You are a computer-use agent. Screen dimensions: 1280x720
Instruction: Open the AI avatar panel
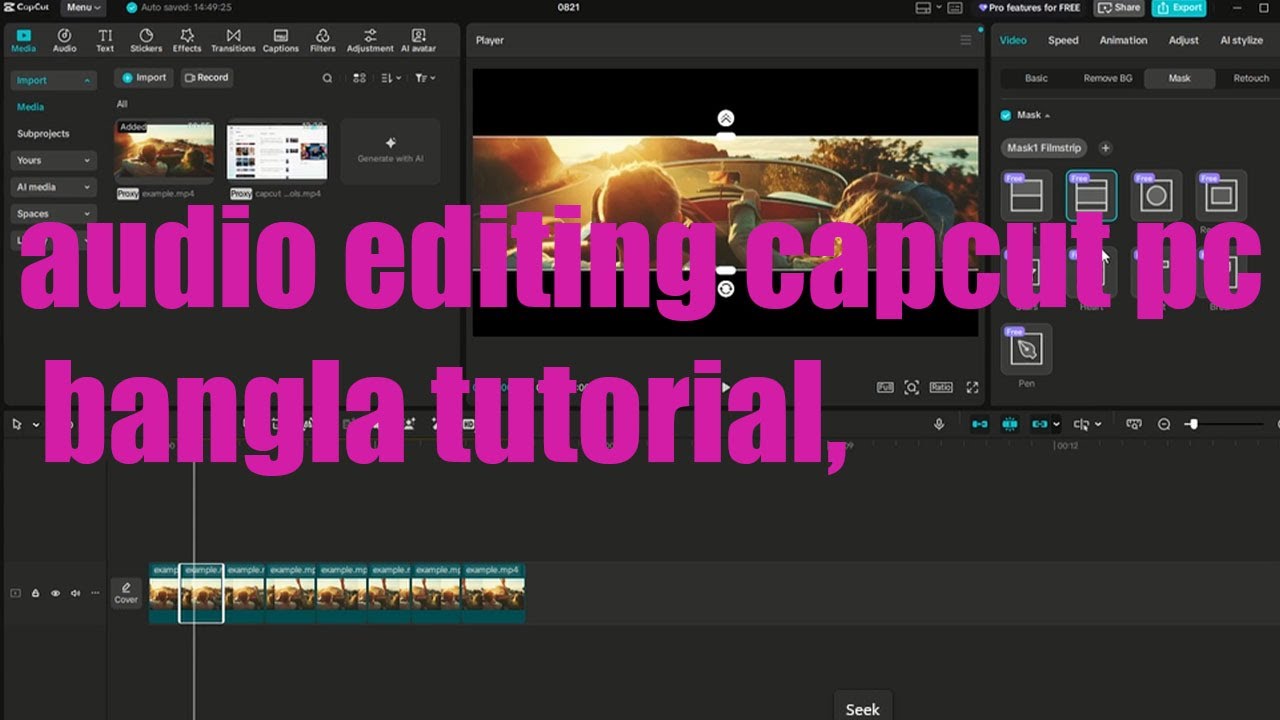pyautogui.click(x=418, y=40)
